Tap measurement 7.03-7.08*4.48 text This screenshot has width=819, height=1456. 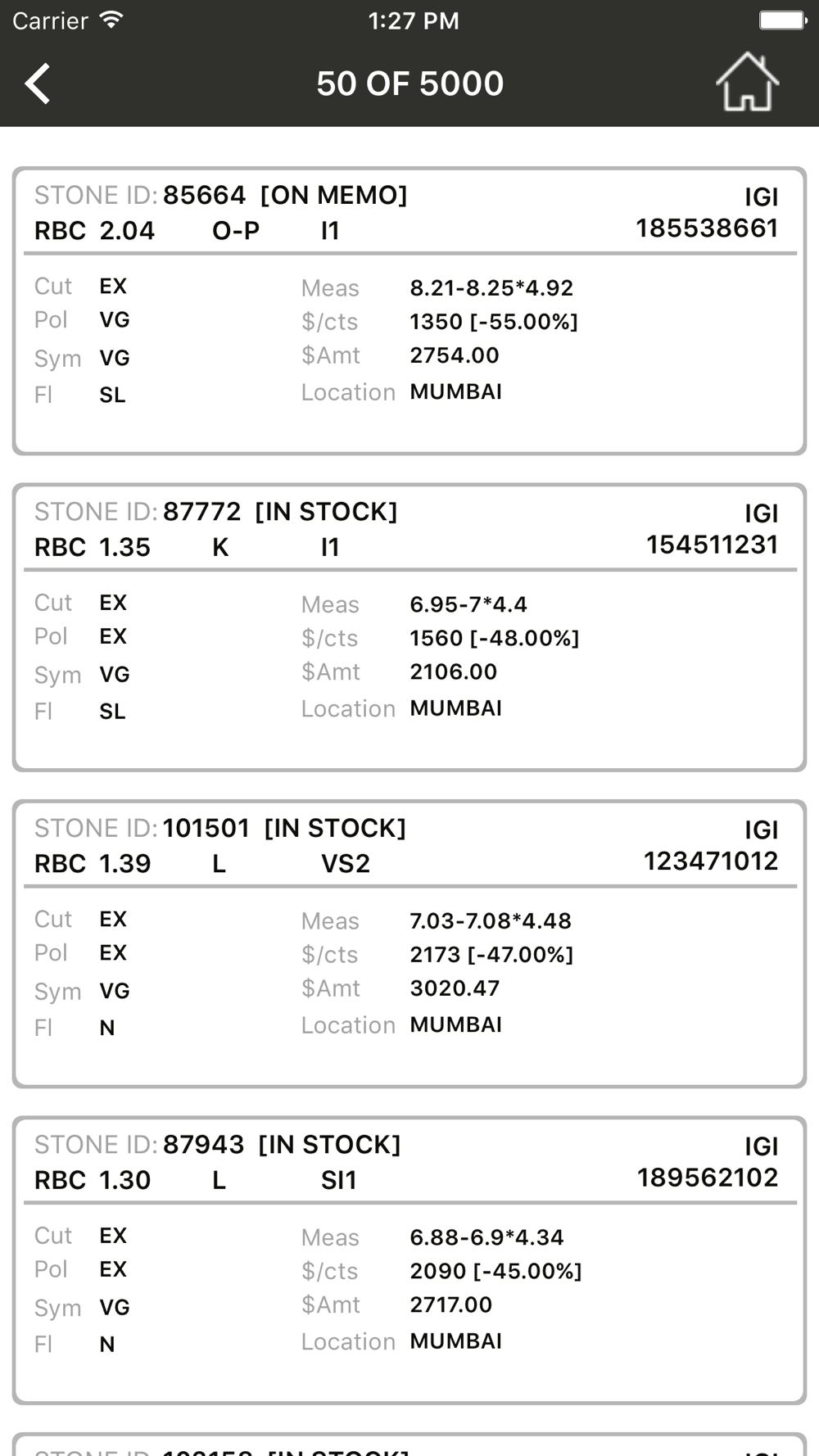[491, 920]
